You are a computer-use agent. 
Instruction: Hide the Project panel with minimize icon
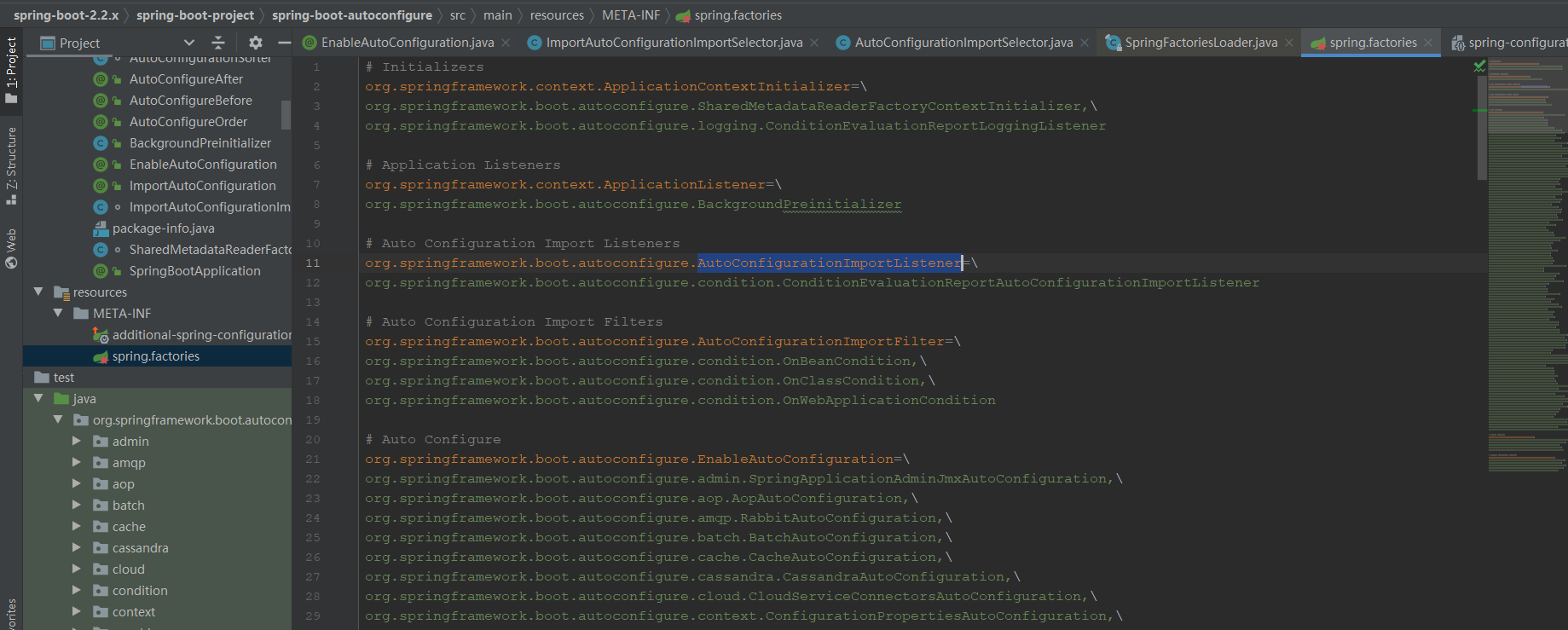pos(284,43)
